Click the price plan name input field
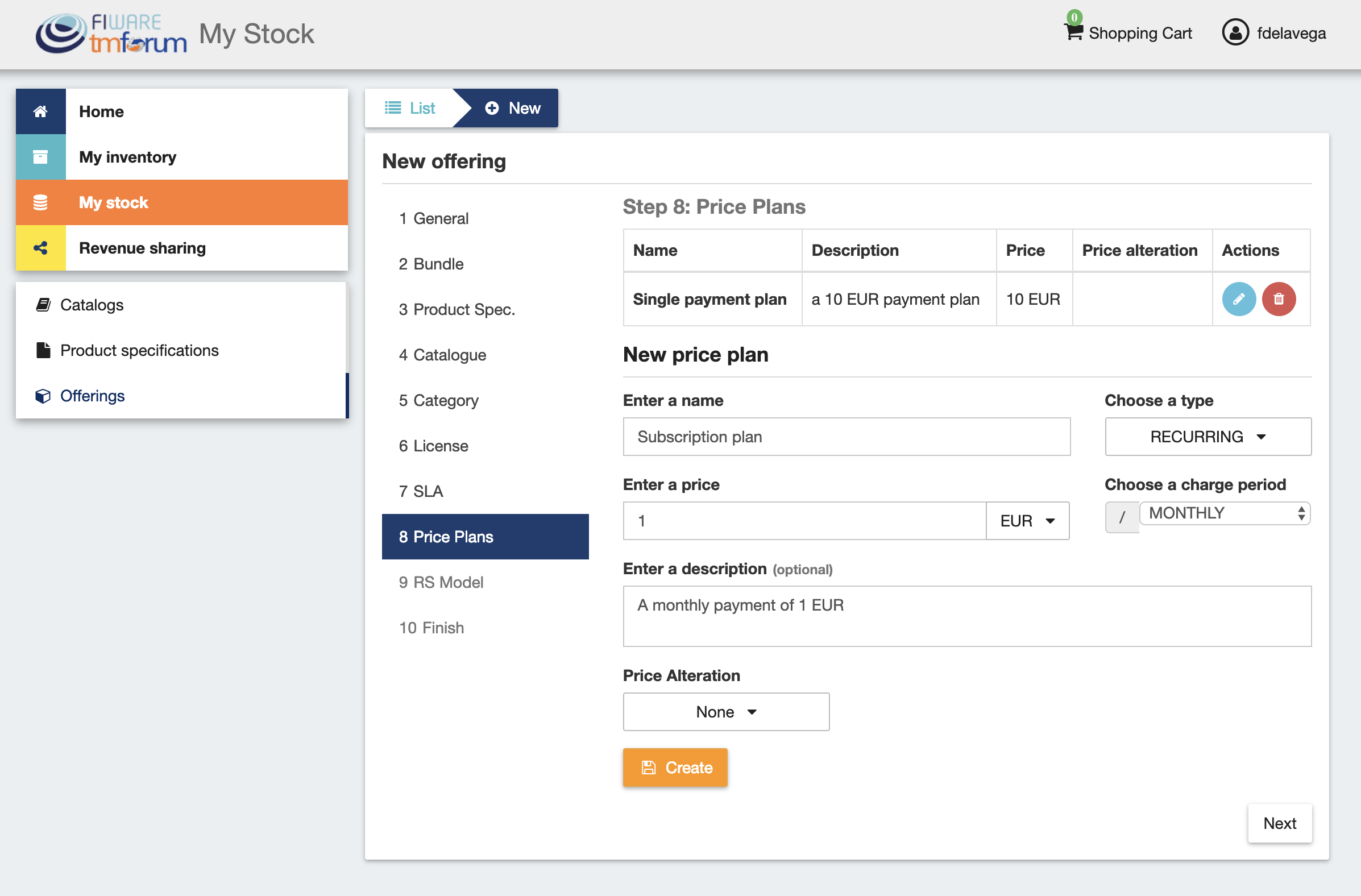Image resolution: width=1361 pixels, height=896 pixels. (x=847, y=437)
